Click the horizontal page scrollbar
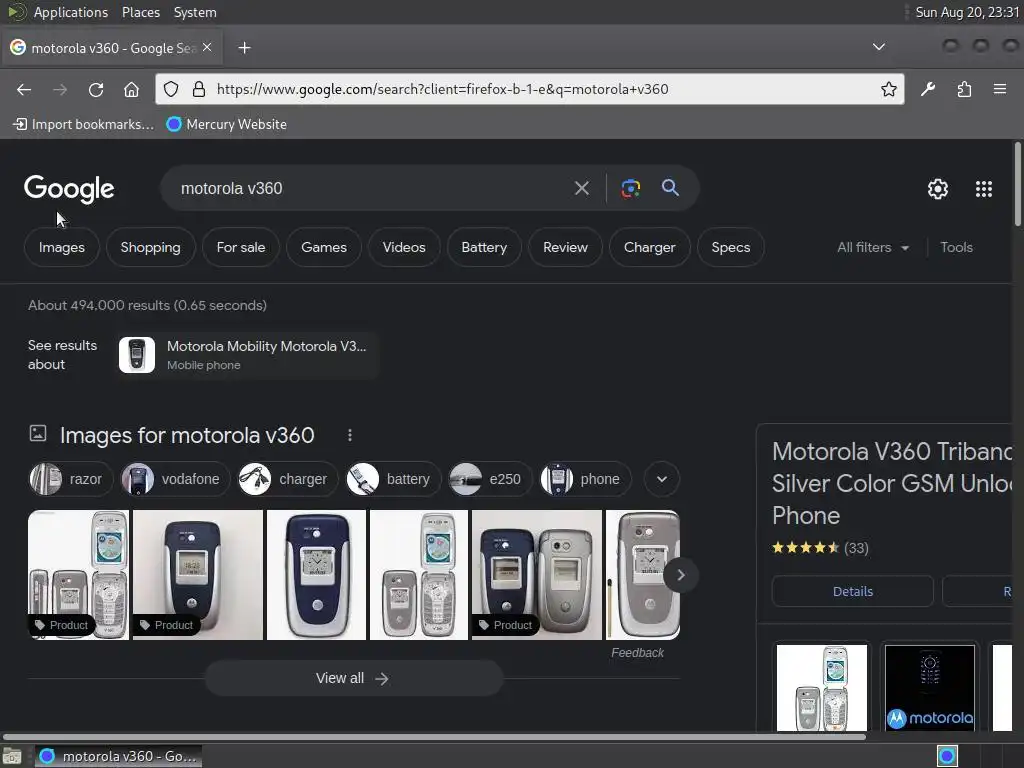Screen dimensions: 1024x768 [434, 737]
